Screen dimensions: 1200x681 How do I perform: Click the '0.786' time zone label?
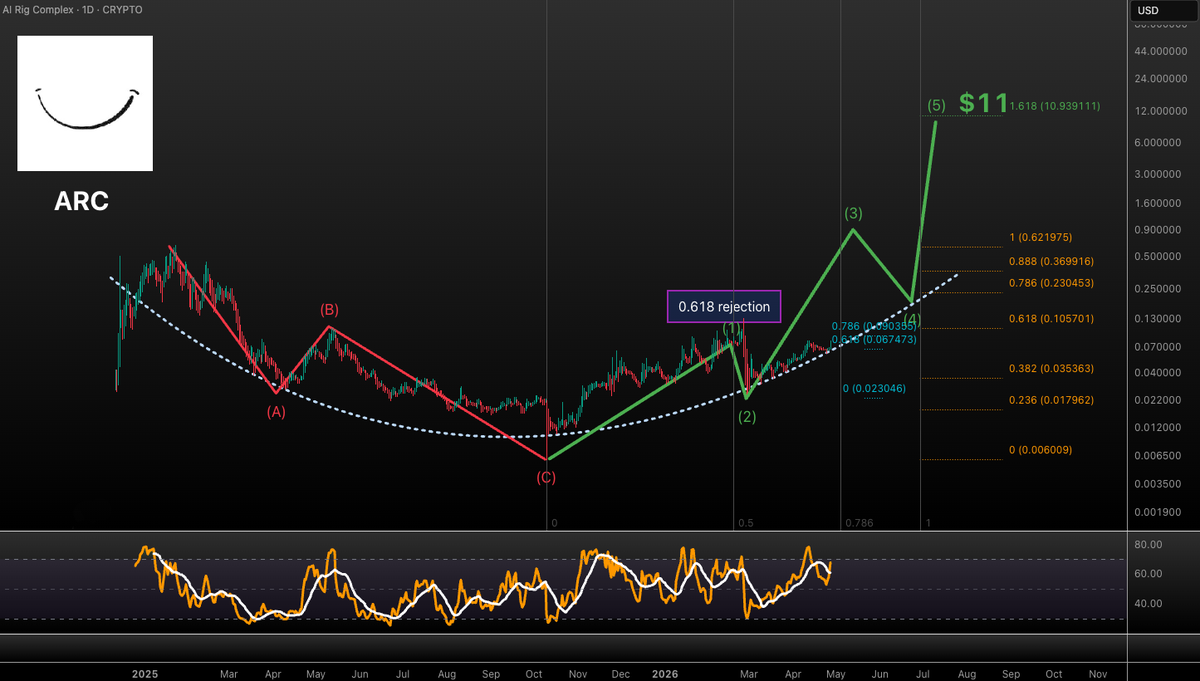pyautogui.click(x=858, y=523)
